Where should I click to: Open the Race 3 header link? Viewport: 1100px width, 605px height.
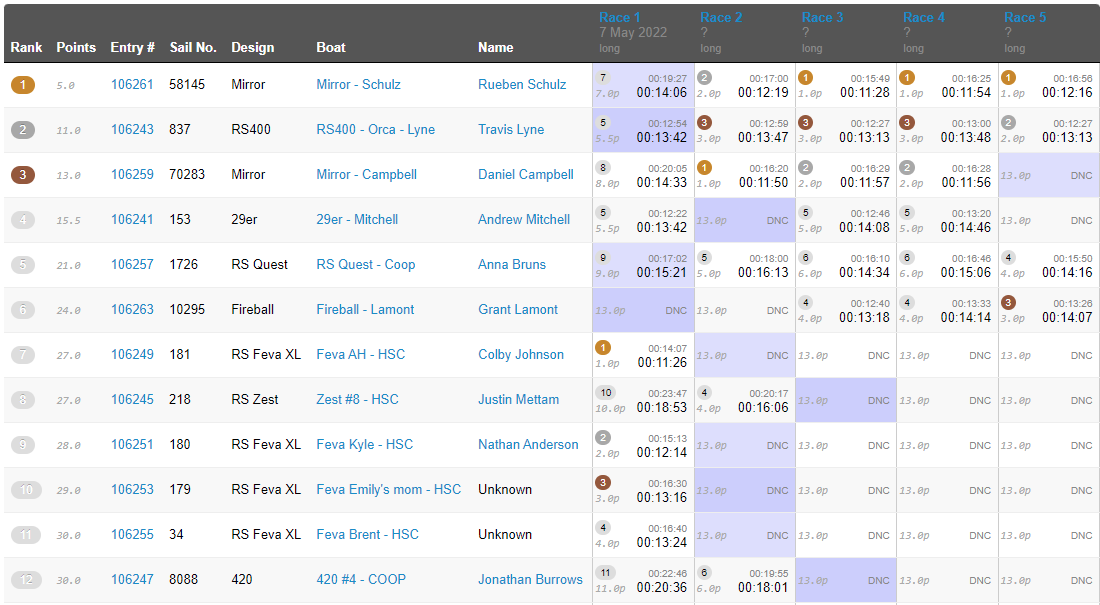point(822,18)
